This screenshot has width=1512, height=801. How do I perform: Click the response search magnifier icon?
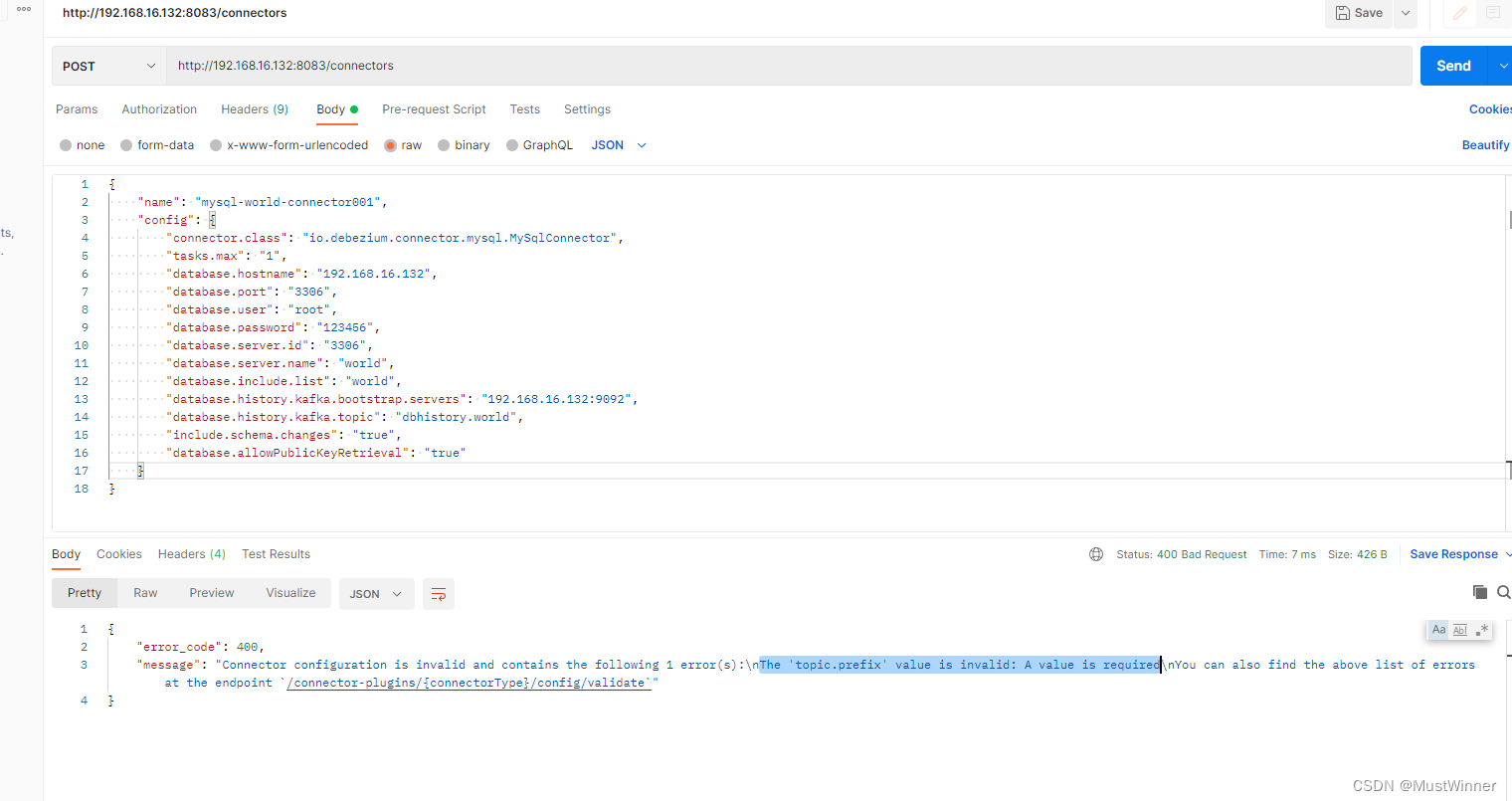[x=1503, y=592]
